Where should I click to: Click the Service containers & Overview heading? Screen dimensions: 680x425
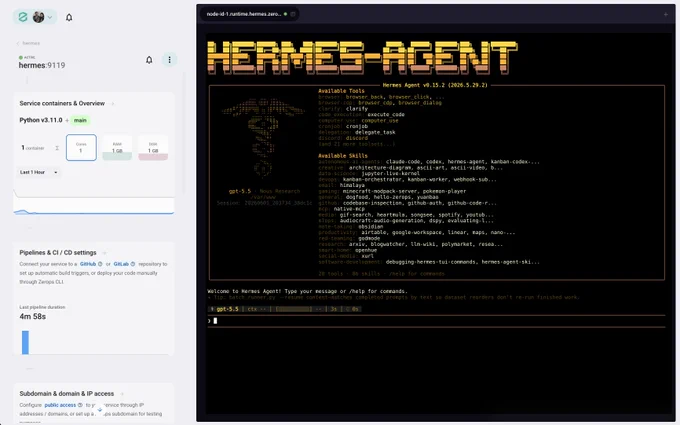click(62, 103)
